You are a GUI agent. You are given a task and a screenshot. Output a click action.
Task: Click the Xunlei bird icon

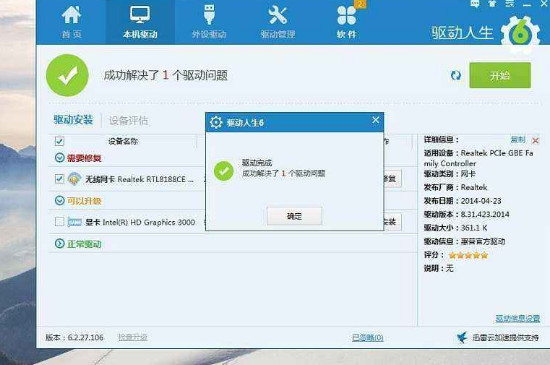(x=462, y=337)
